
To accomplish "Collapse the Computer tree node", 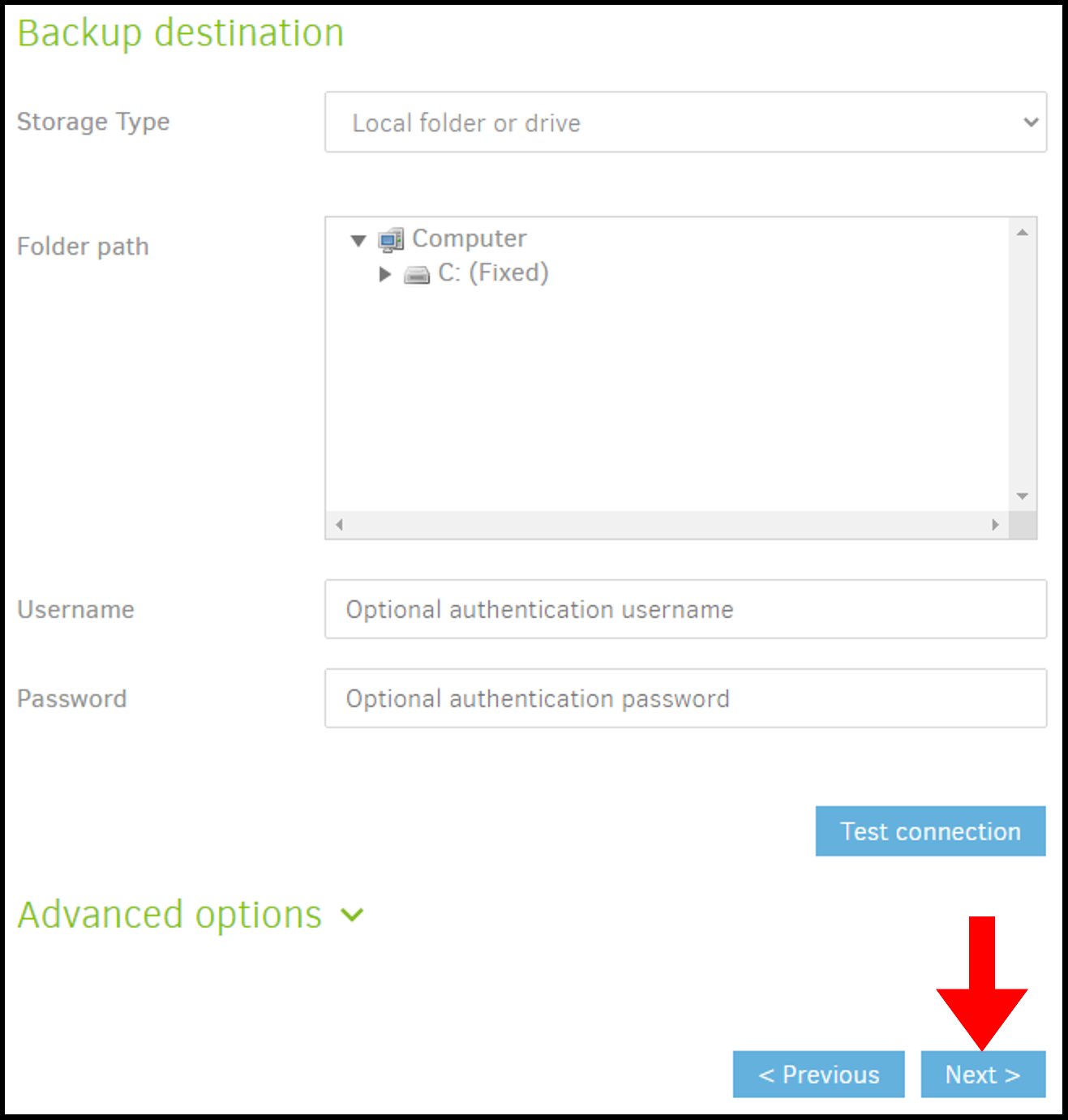I will pos(358,238).
